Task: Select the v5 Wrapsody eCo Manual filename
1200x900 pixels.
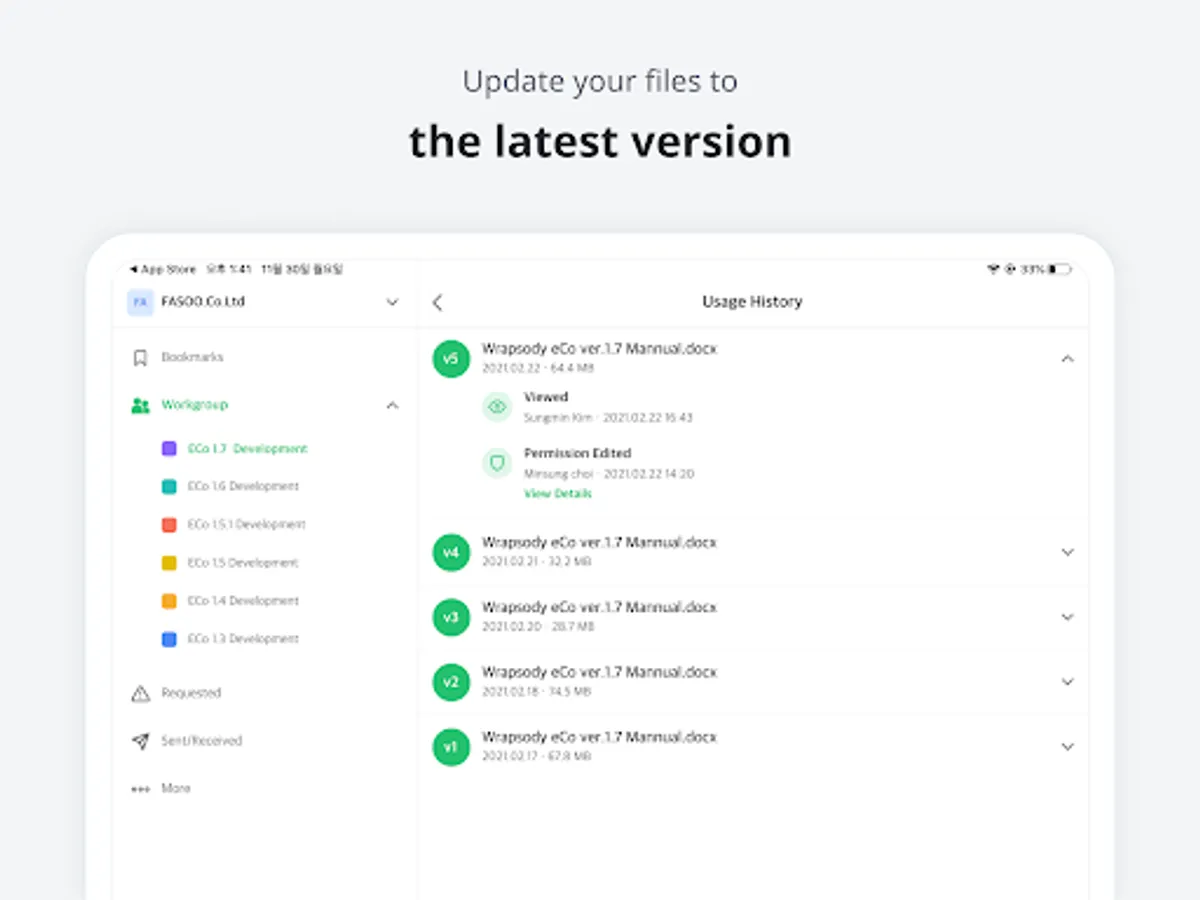Action: 599,349
